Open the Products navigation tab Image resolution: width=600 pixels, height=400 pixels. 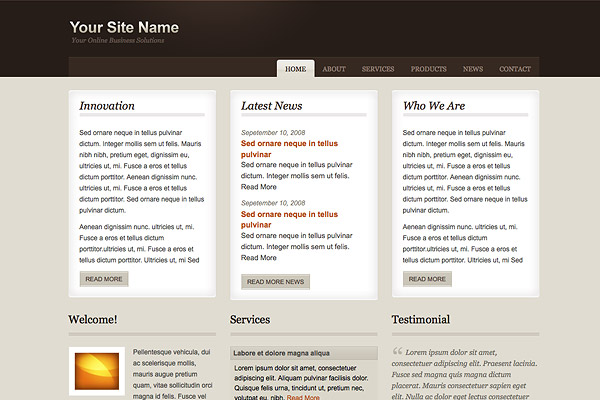(429, 69)
